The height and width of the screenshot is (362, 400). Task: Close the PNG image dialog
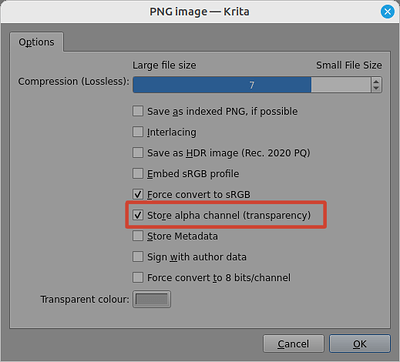tap(387, 12)
